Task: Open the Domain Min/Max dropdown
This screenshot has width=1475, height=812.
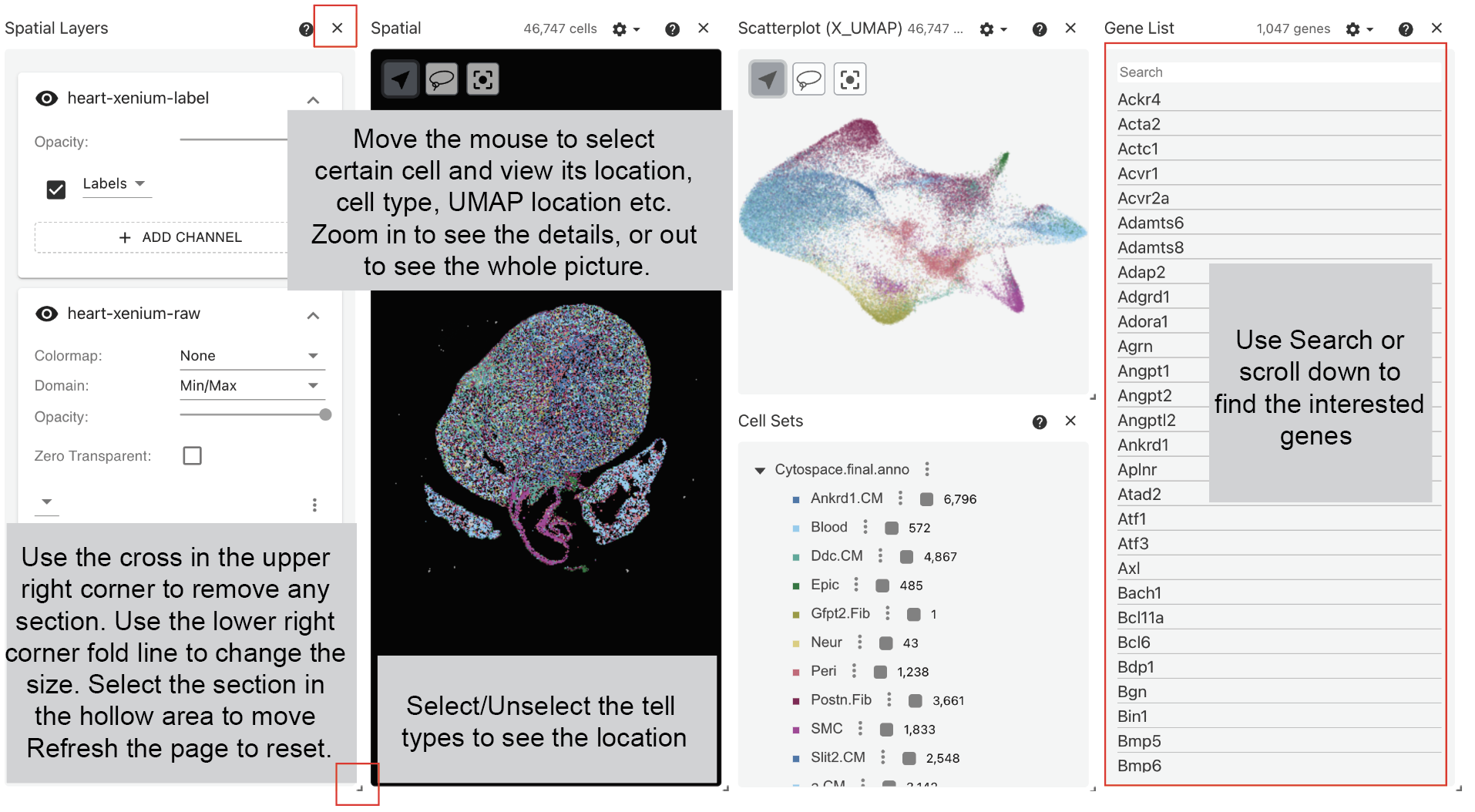Action: coord(249,386)
